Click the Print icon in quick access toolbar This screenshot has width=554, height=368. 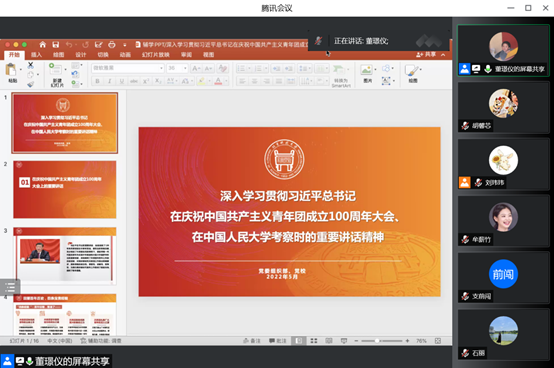tap(112, 44)
